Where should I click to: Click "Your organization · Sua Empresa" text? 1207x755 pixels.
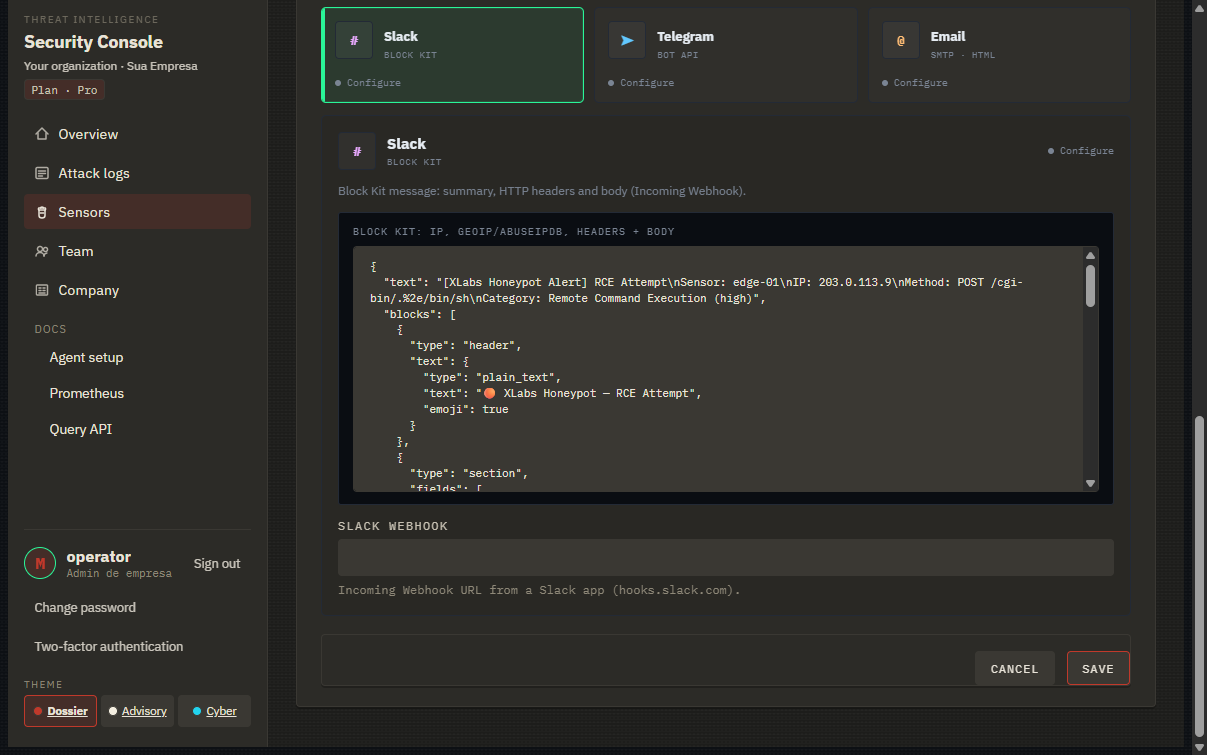(111, 66)
